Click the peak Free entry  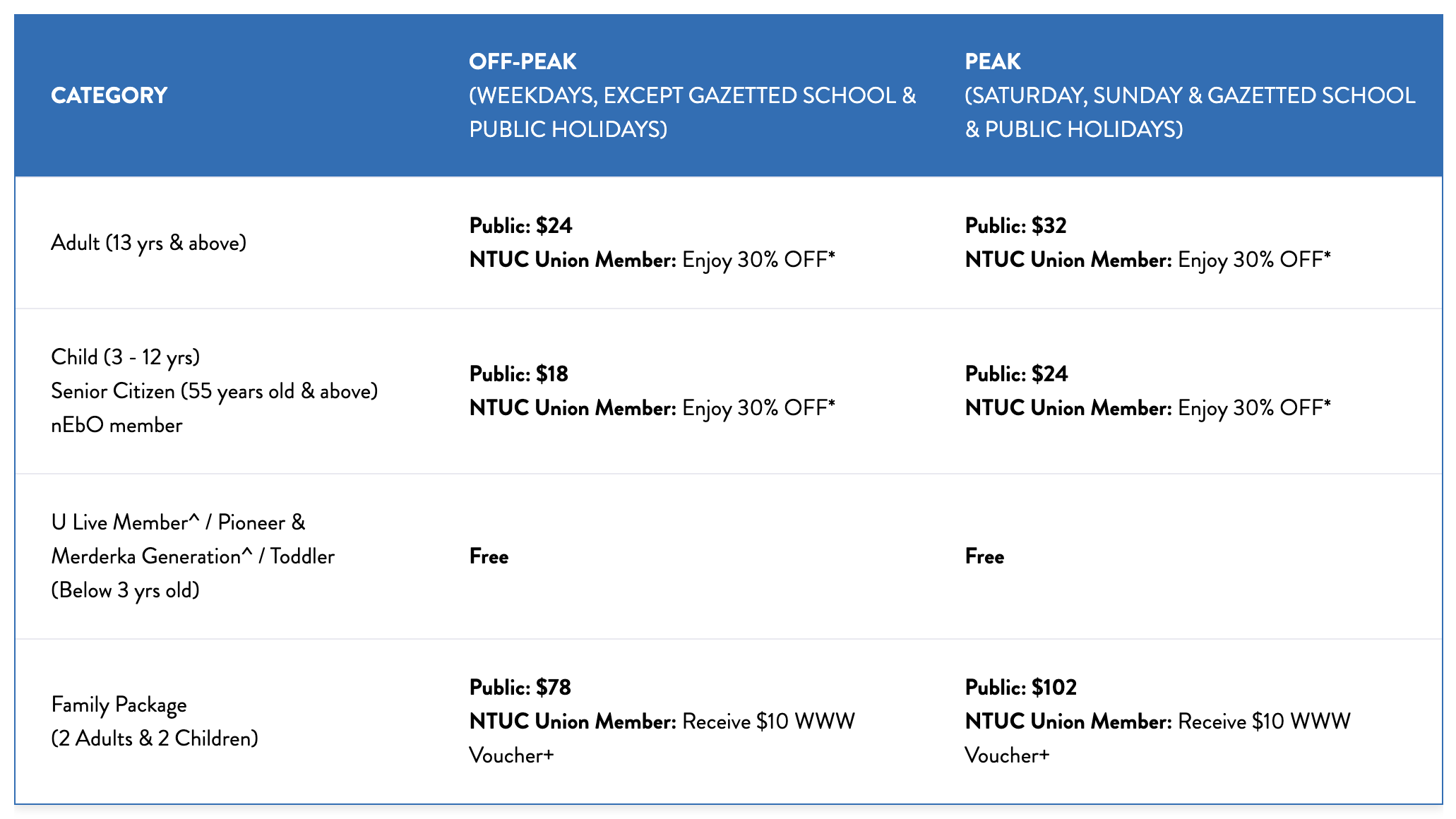pos(984,556)
